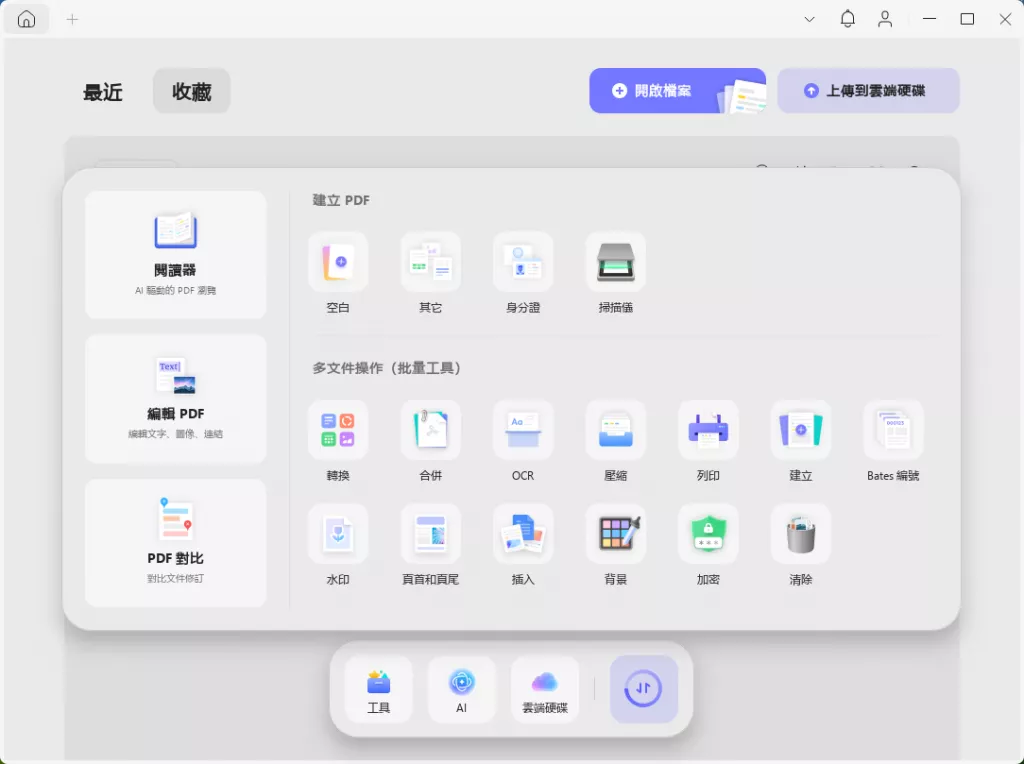Viewport: 1024px width, 764px height.
Task: Open the PDF 對比 compare card
Action: [176, 543]
